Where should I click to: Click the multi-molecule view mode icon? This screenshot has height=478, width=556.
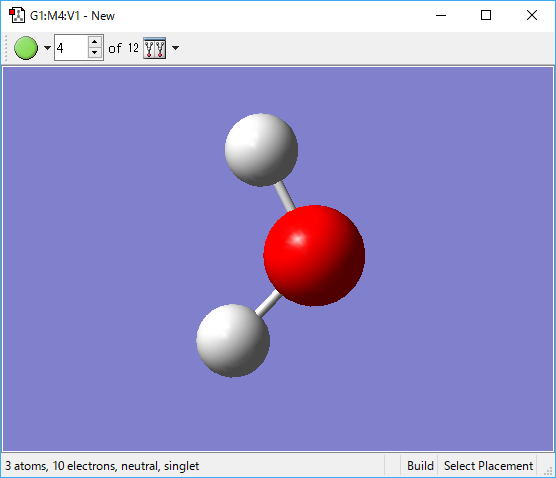pyautogui.click(x=155, y=48)
